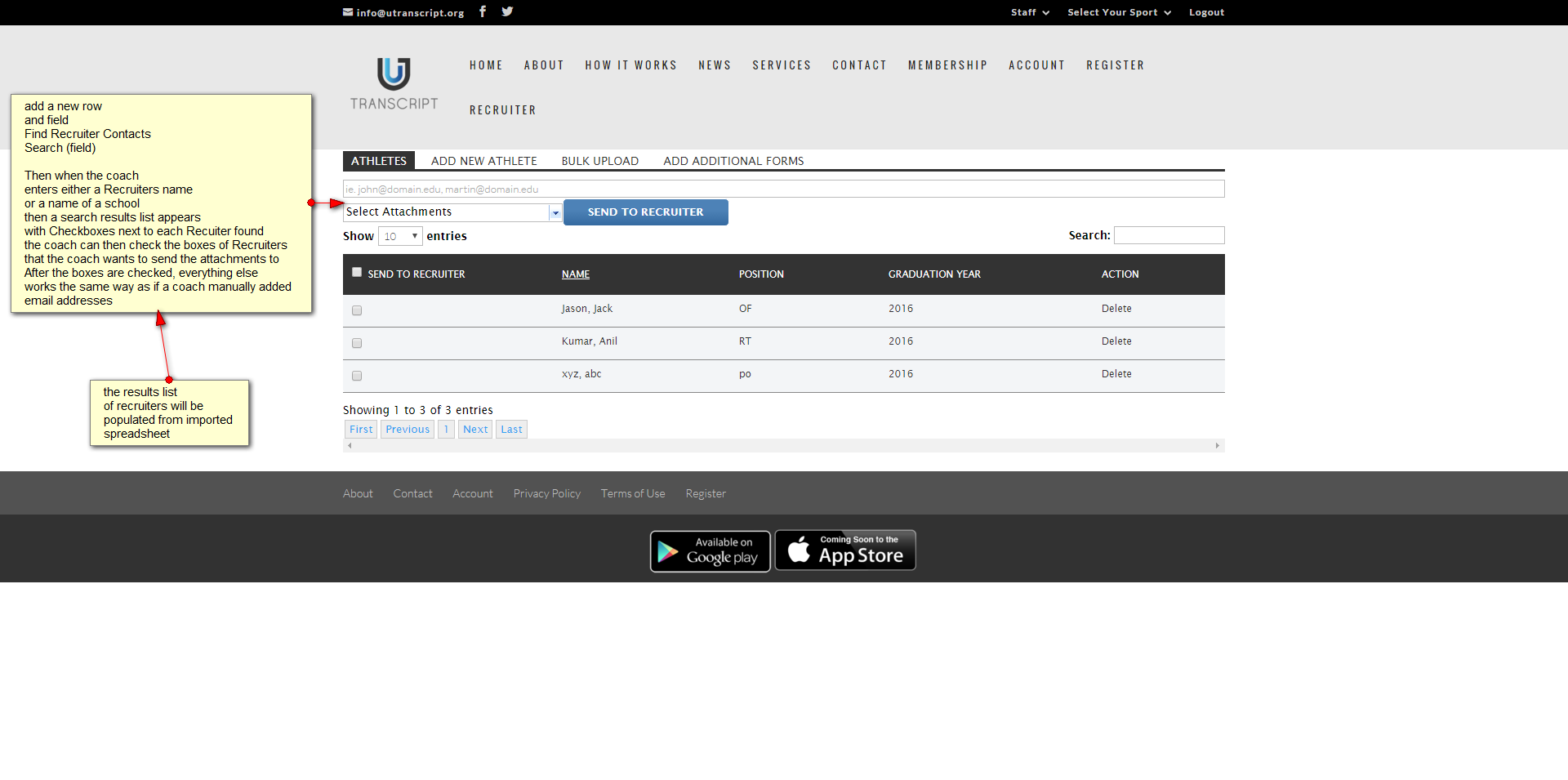
Task: Sort the table by Name column
Action: click(576, 274)
